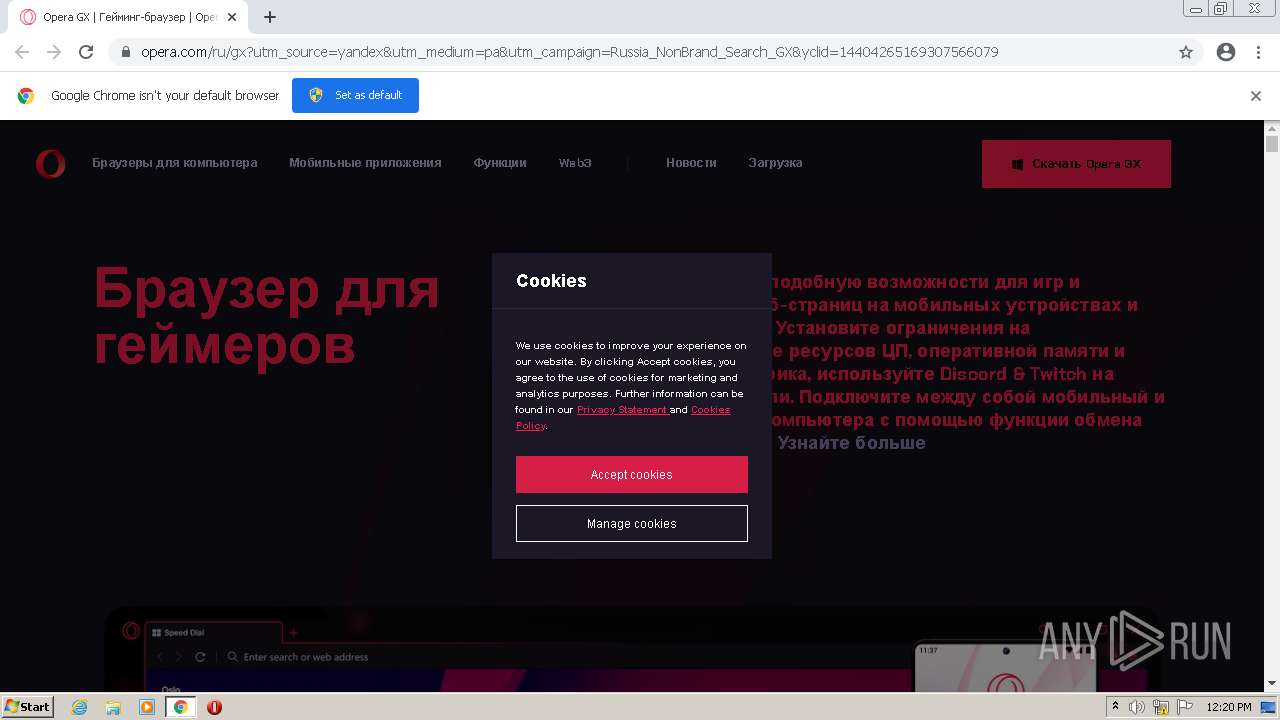Viewport: 1280px width, 720px height.
Task: Open File Explorer from the taskbar
Action: coord(113,707)
